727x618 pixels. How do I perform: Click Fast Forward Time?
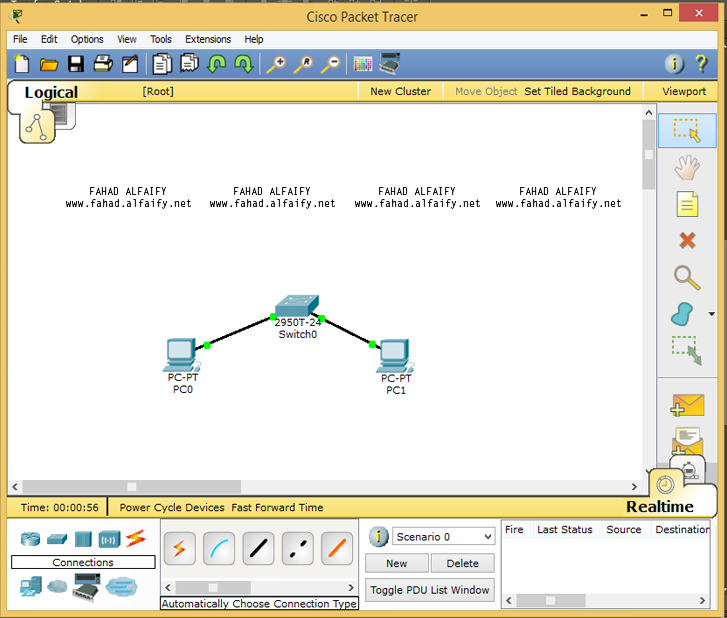click(277, 507)
